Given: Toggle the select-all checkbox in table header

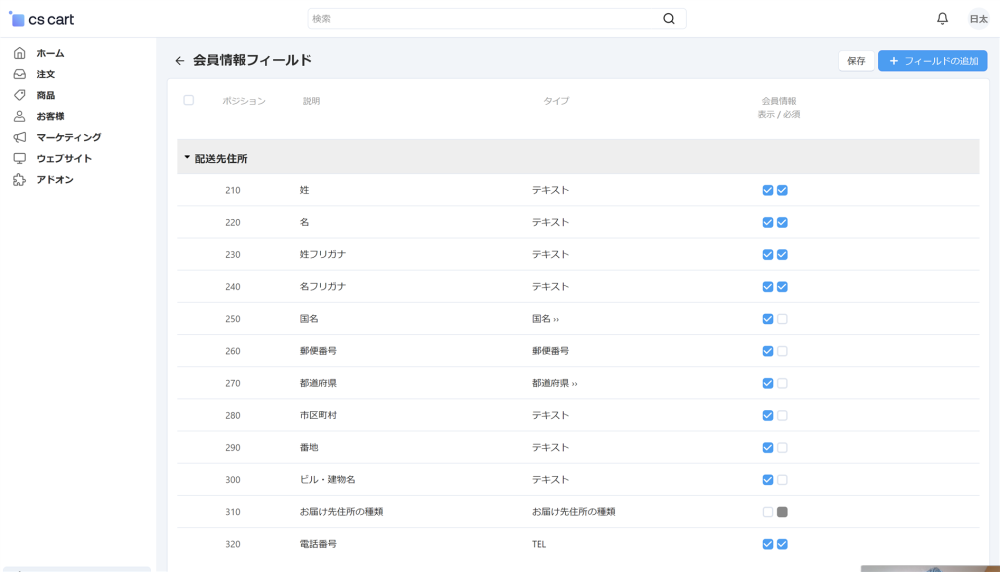Looking at the screenshot, I should 188,100.
